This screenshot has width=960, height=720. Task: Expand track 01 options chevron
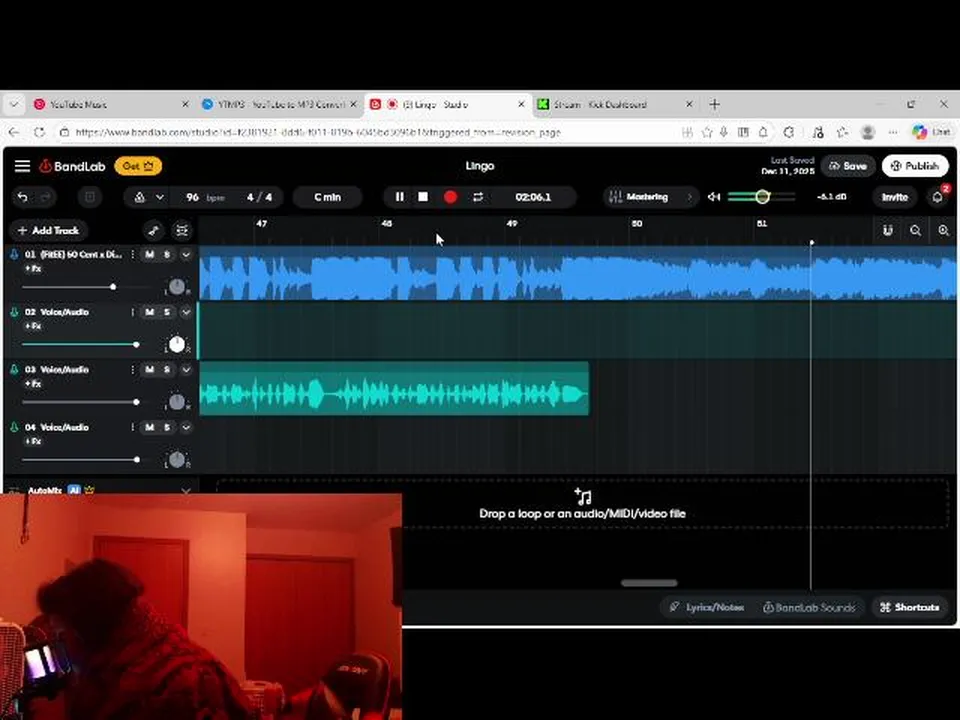(186, 255)
